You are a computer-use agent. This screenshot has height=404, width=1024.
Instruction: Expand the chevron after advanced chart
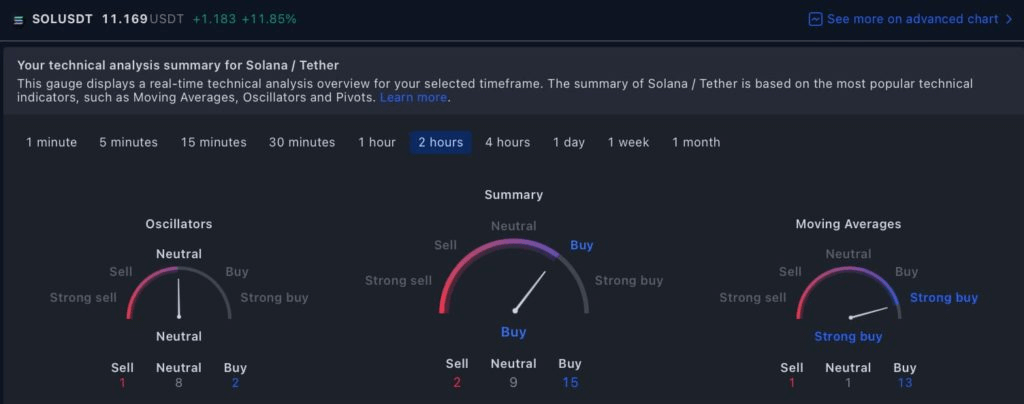click(x=1009, y=20)
